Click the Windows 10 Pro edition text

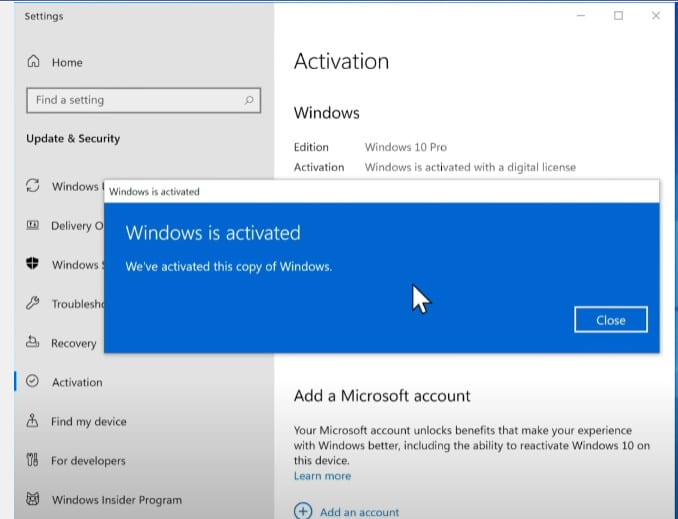click(406, 147)
